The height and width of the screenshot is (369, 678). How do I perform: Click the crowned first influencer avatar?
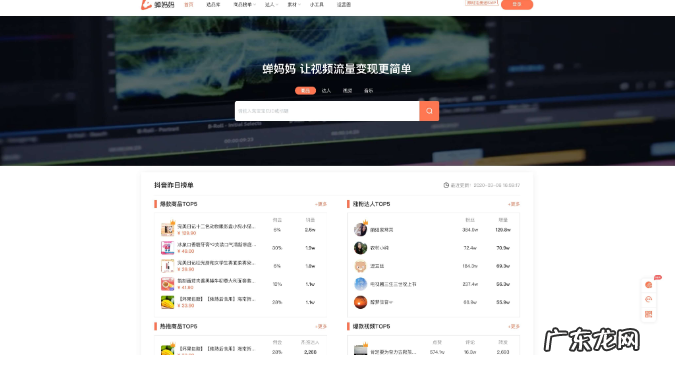361,229
